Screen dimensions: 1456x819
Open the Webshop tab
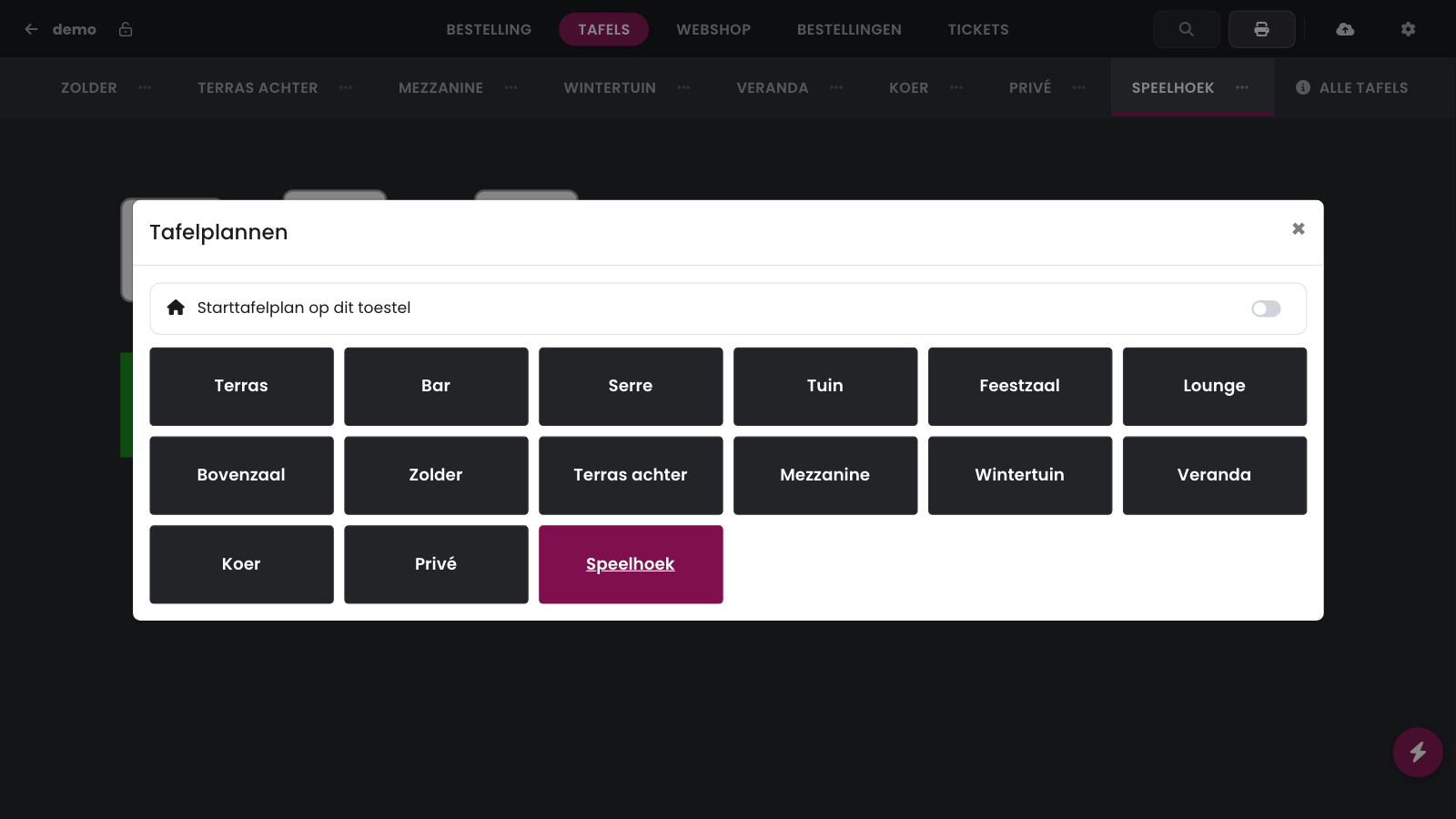point(713,29)
